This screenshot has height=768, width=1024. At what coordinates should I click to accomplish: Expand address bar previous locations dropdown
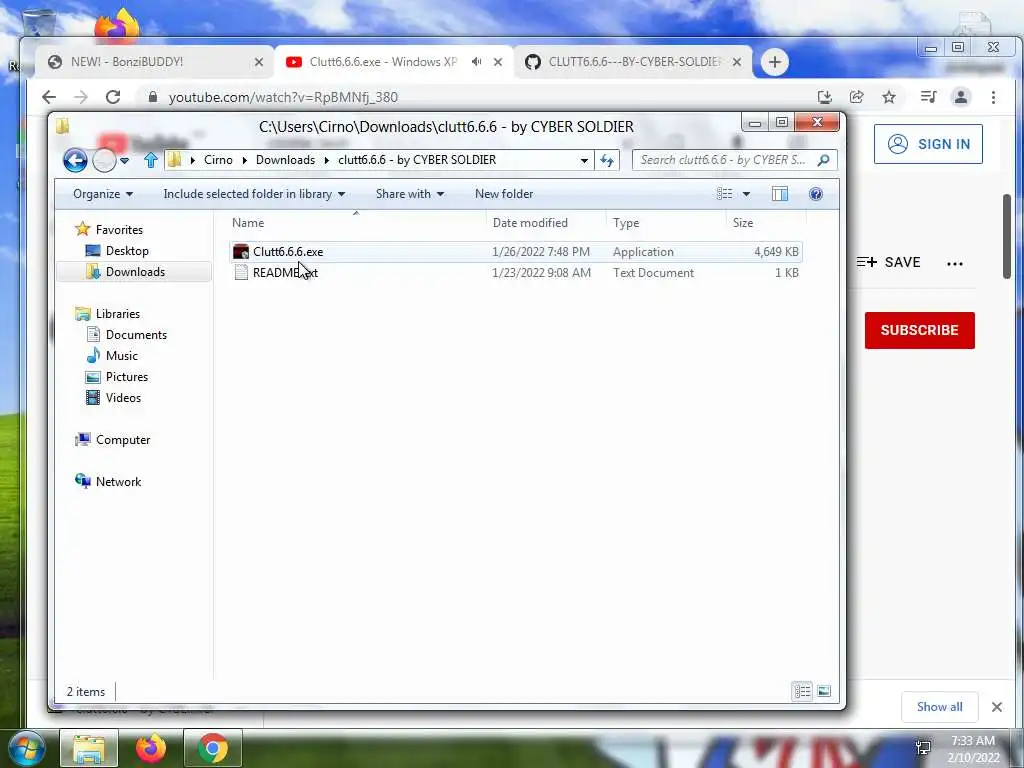click(x=584, y=160)
